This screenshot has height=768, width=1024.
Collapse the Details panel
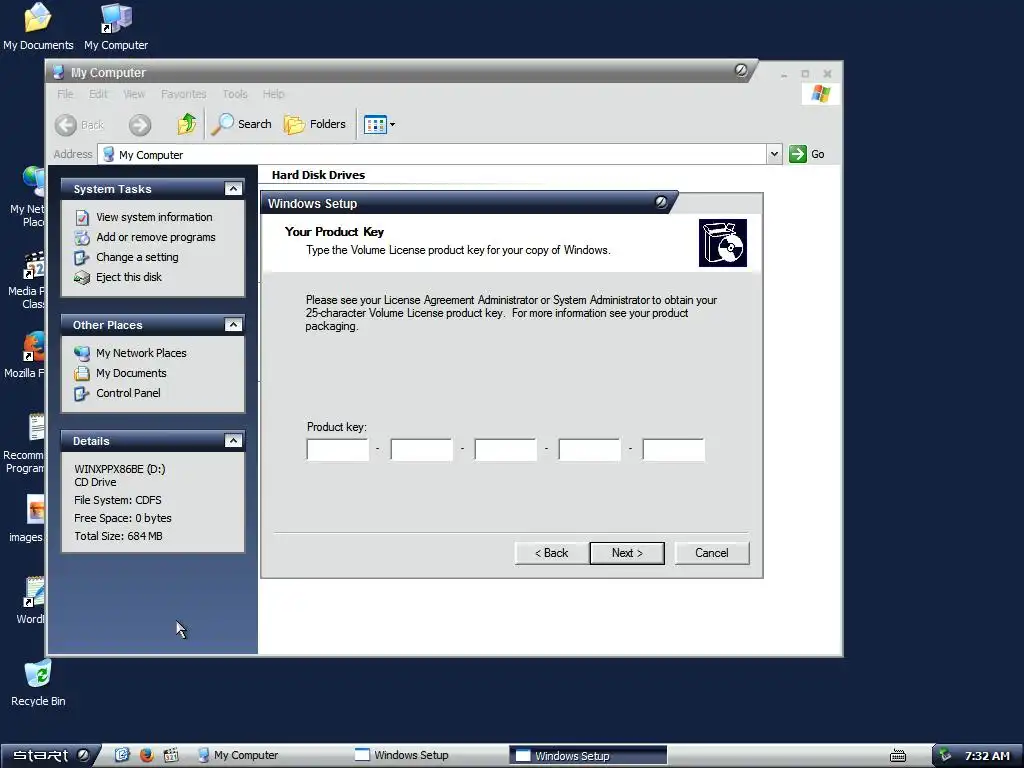point(233,441)
